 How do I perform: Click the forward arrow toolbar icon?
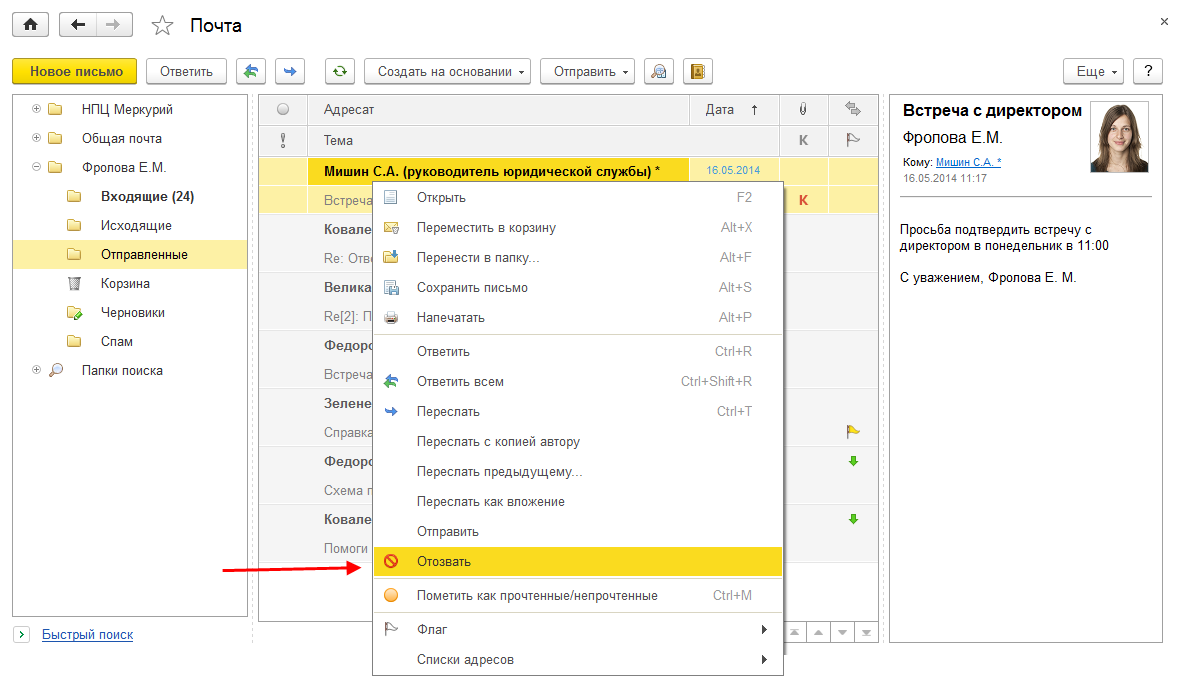290,71
